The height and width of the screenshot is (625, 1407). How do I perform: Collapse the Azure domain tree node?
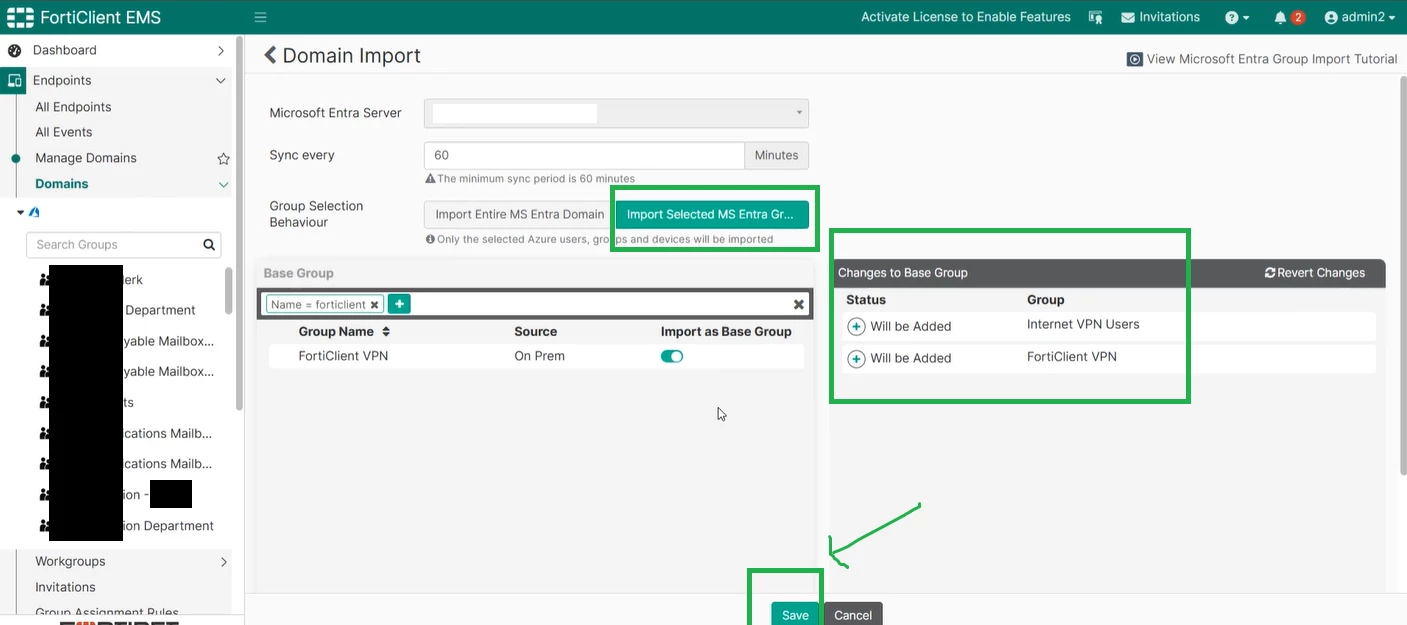tap(20, 213)
